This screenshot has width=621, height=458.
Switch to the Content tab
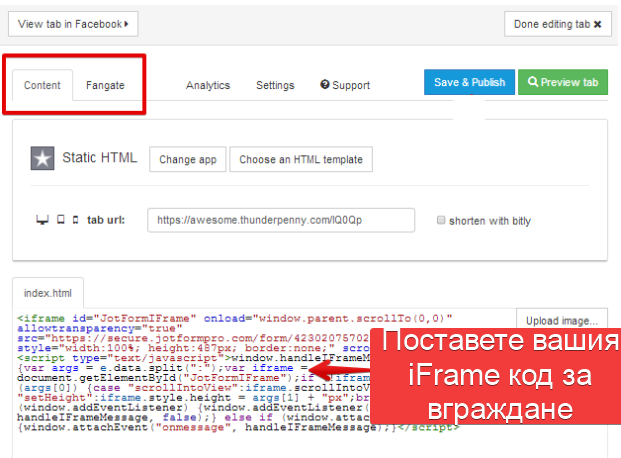pos(43,85)
